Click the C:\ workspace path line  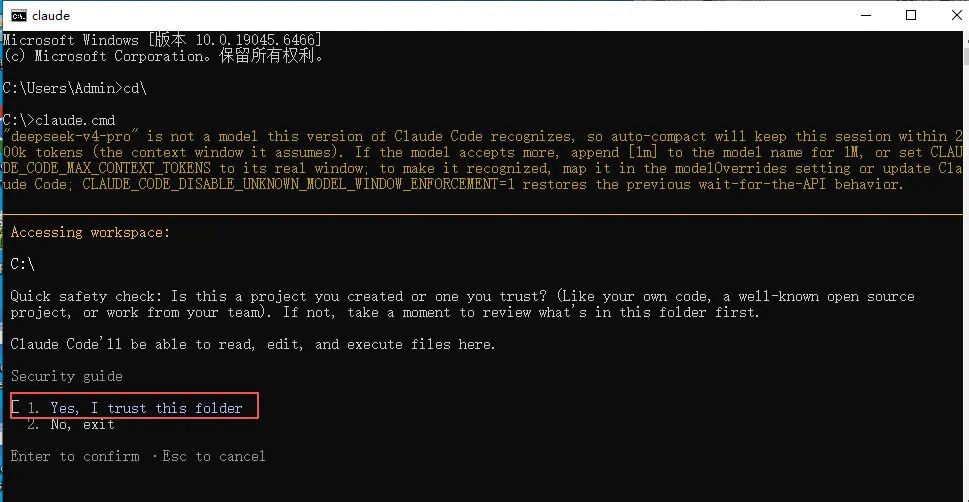[22, 264]
